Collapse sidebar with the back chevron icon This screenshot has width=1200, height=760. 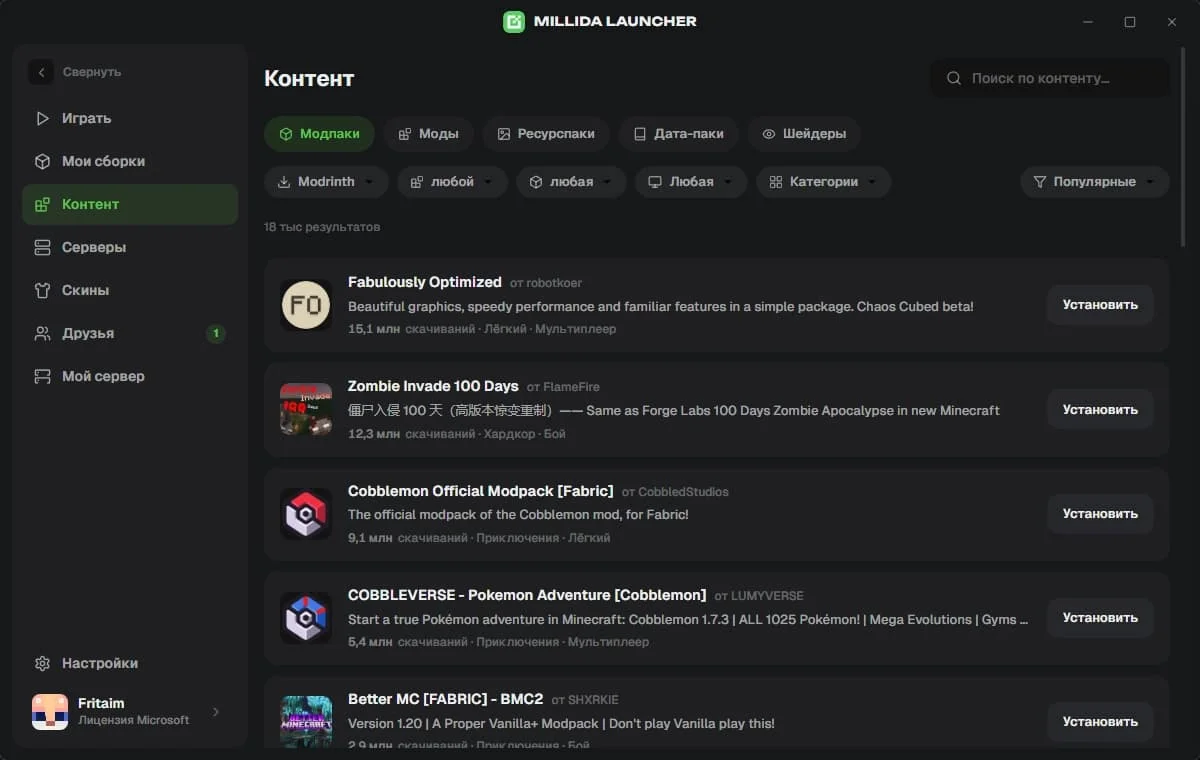pyautogui.click(x=41, y=72)
